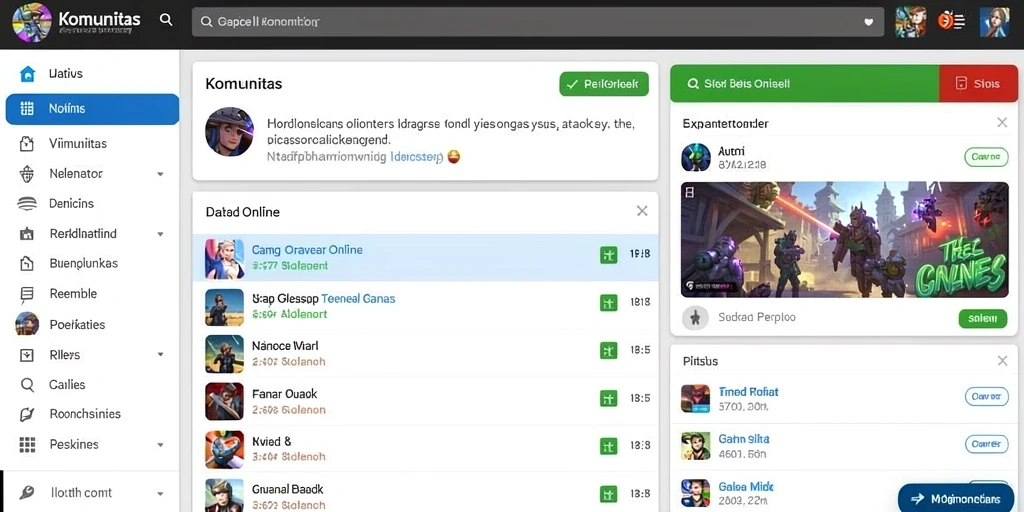
Task: Click the home icon next to Uativs
Action: 27,74
